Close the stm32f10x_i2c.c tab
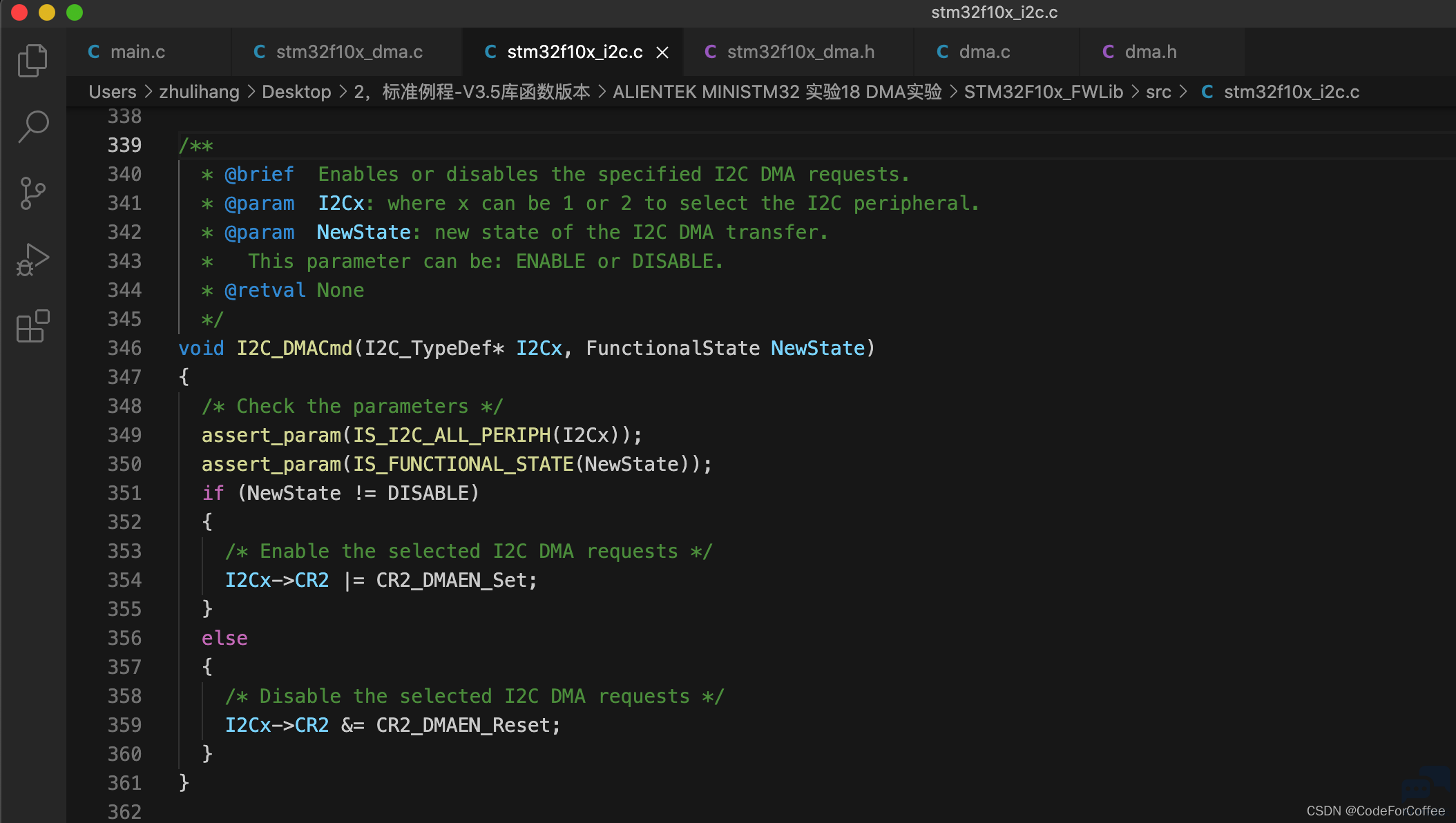This screenshot has width=1456, height=823. [x=662, y=52]
